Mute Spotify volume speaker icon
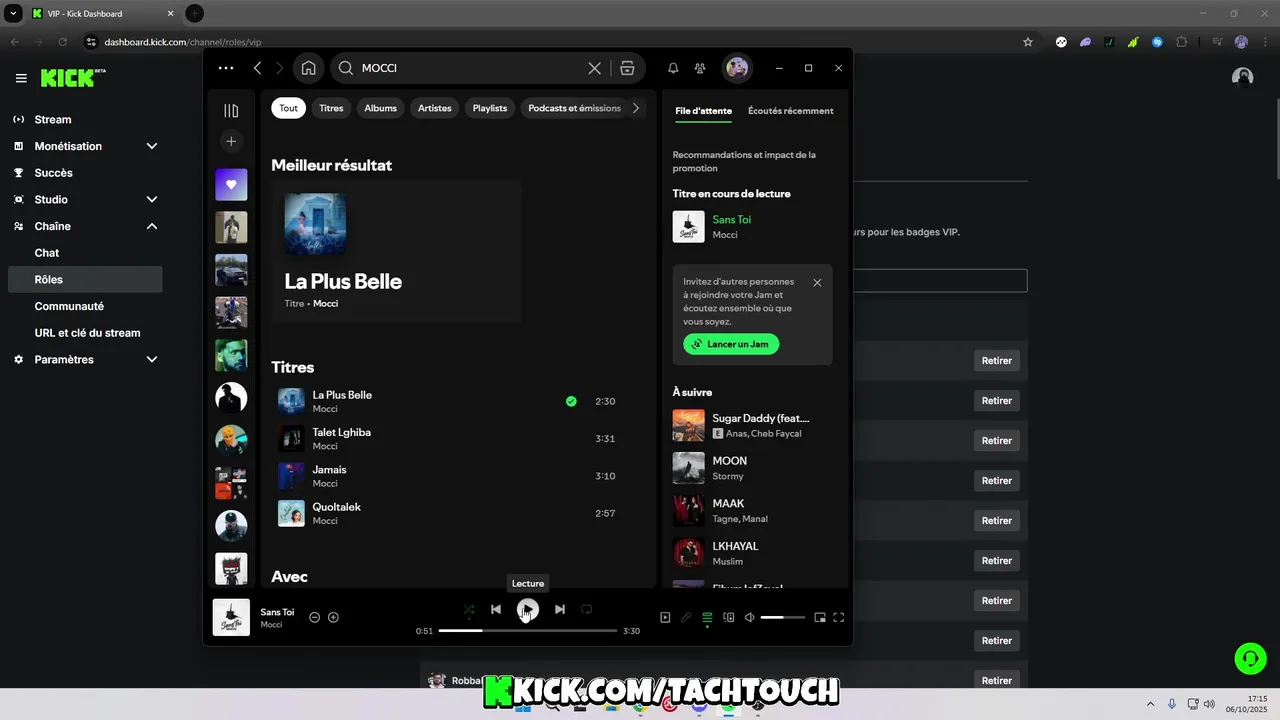The image size is (1280, 720). click(x=750, y=617)
